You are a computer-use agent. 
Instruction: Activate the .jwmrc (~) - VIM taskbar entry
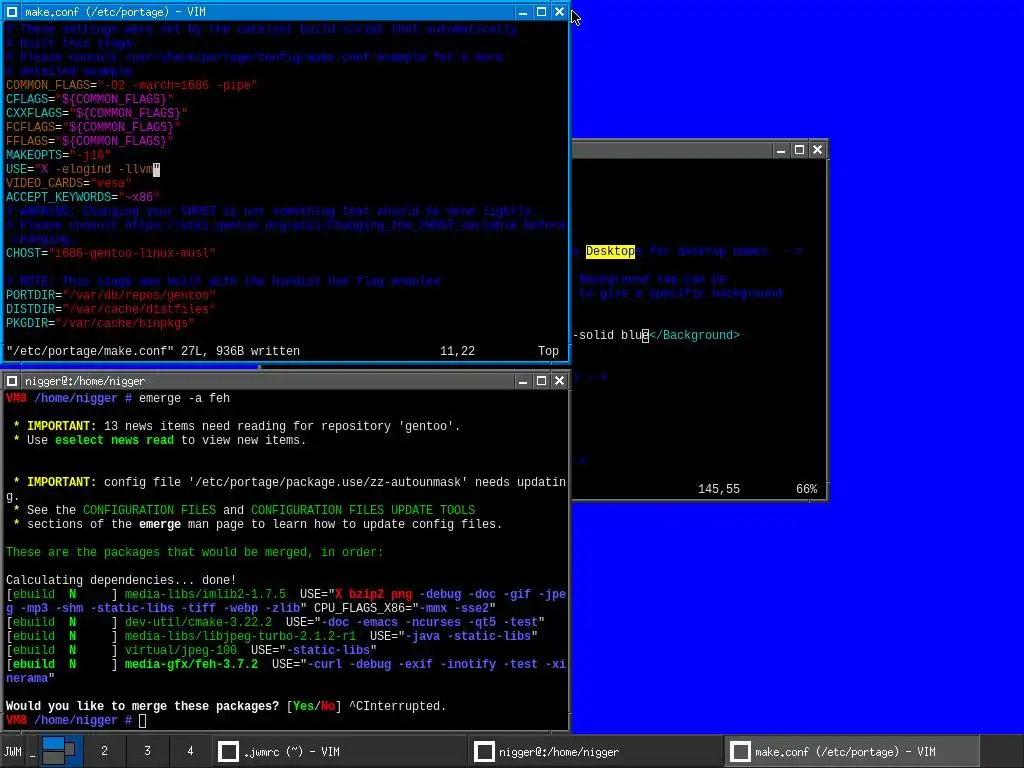coord(340,752)
